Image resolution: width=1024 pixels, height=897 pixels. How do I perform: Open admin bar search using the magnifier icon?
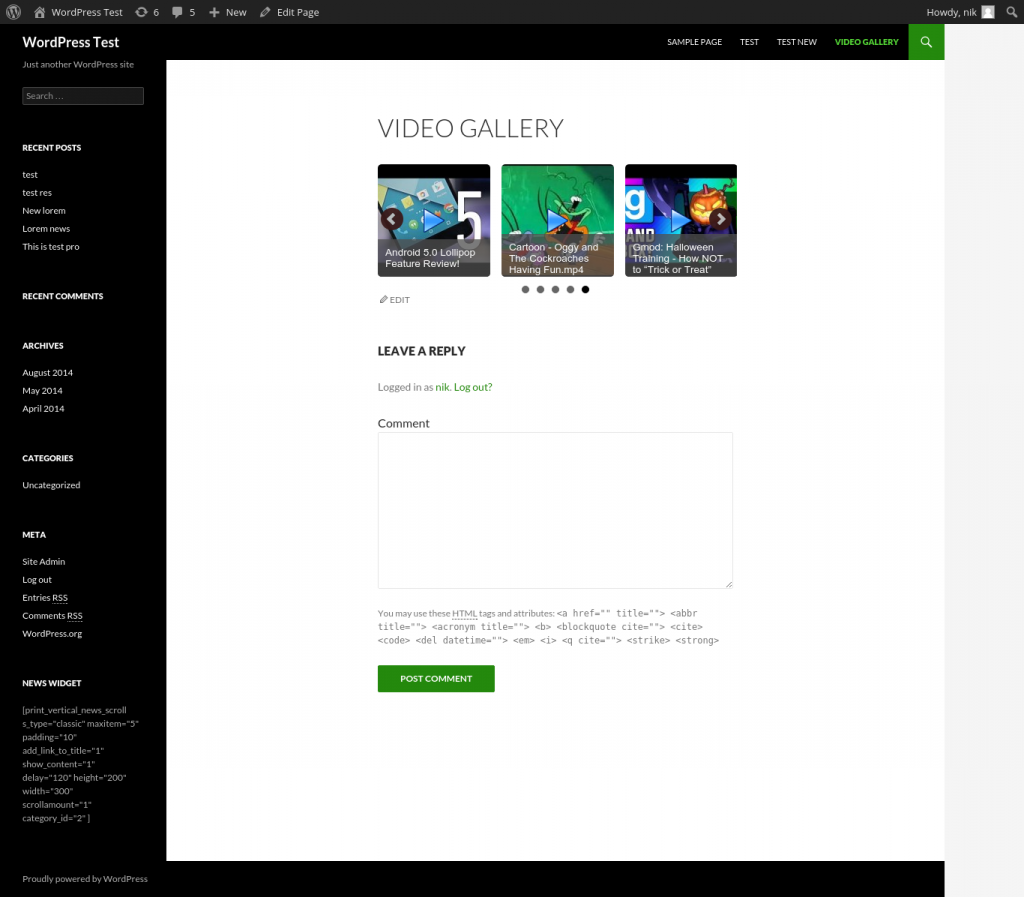1011,11
